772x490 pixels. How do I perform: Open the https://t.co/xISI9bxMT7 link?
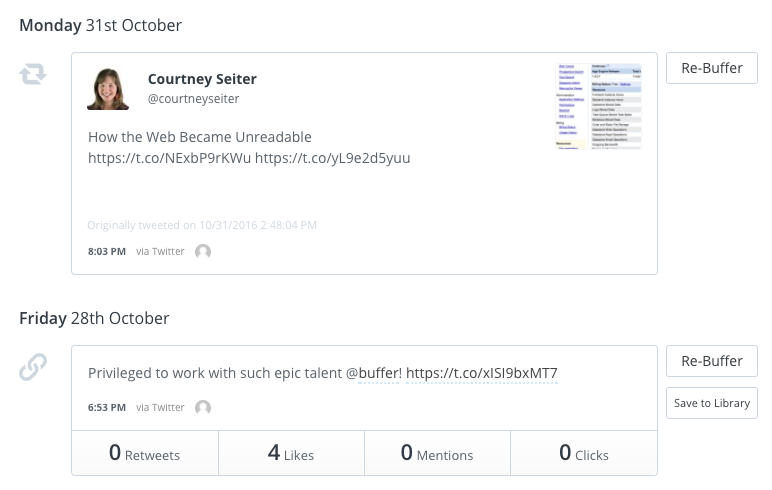(x=482, y=373)
